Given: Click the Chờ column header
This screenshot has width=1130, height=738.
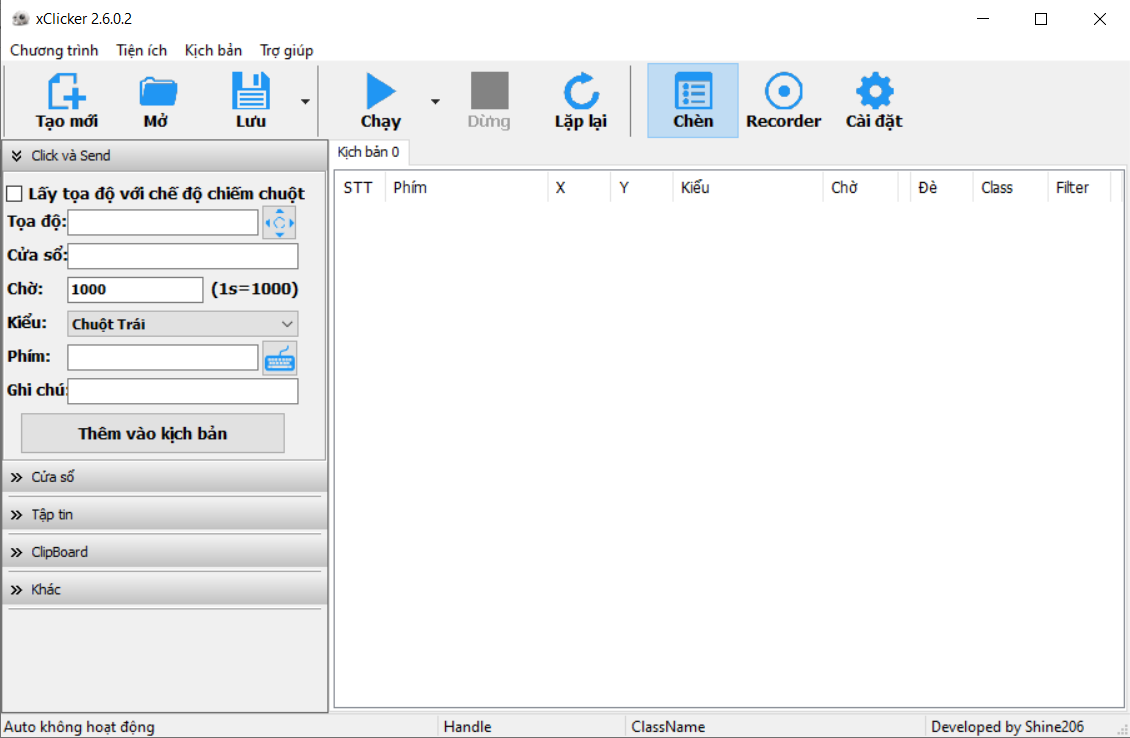Looking at the screenshot, I should click(x=860, y=188).
